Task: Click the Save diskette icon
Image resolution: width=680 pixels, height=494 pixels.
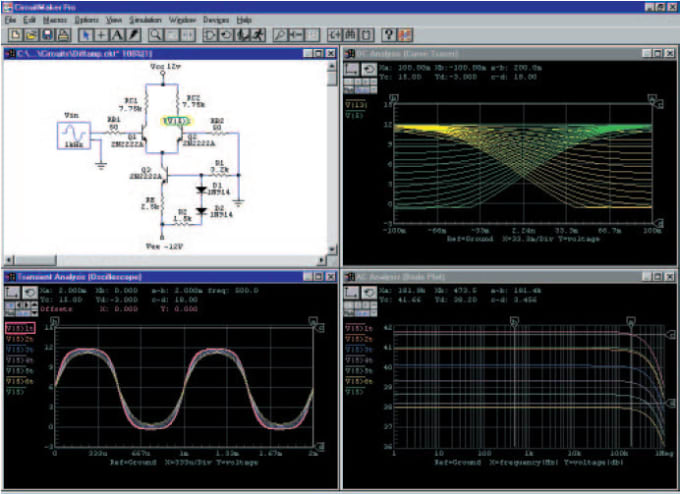Action: click(47, 35)
